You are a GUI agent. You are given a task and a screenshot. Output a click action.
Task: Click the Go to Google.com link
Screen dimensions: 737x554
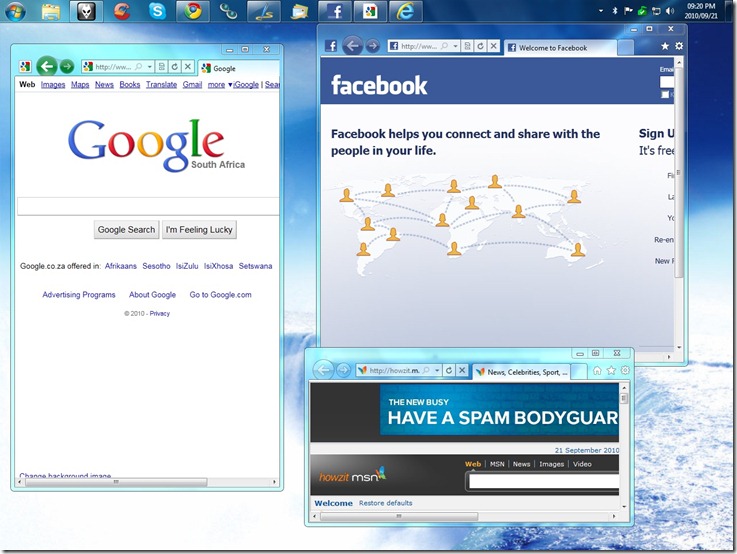click(220, 295)
